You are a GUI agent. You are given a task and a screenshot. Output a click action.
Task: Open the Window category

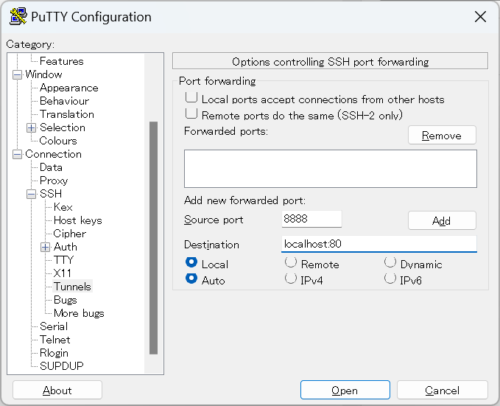coord(44,74)
